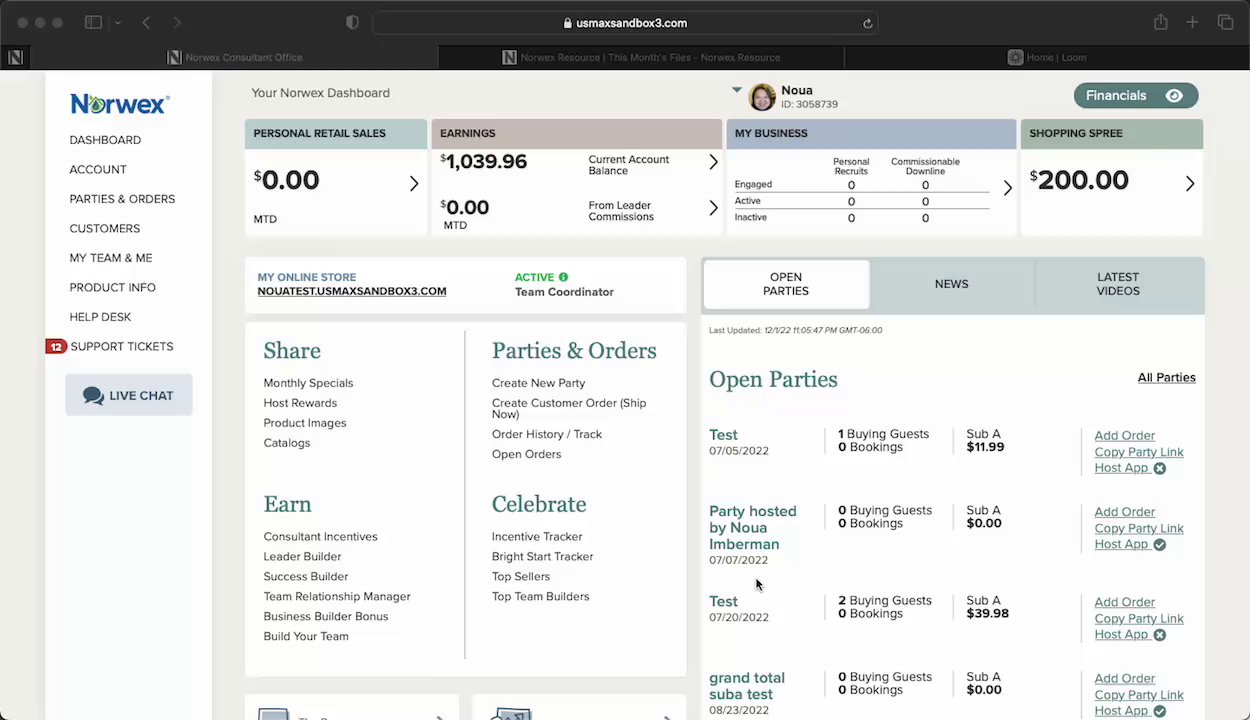
Task: Toggle Financials visibility eye
Action: [1174, 95]
